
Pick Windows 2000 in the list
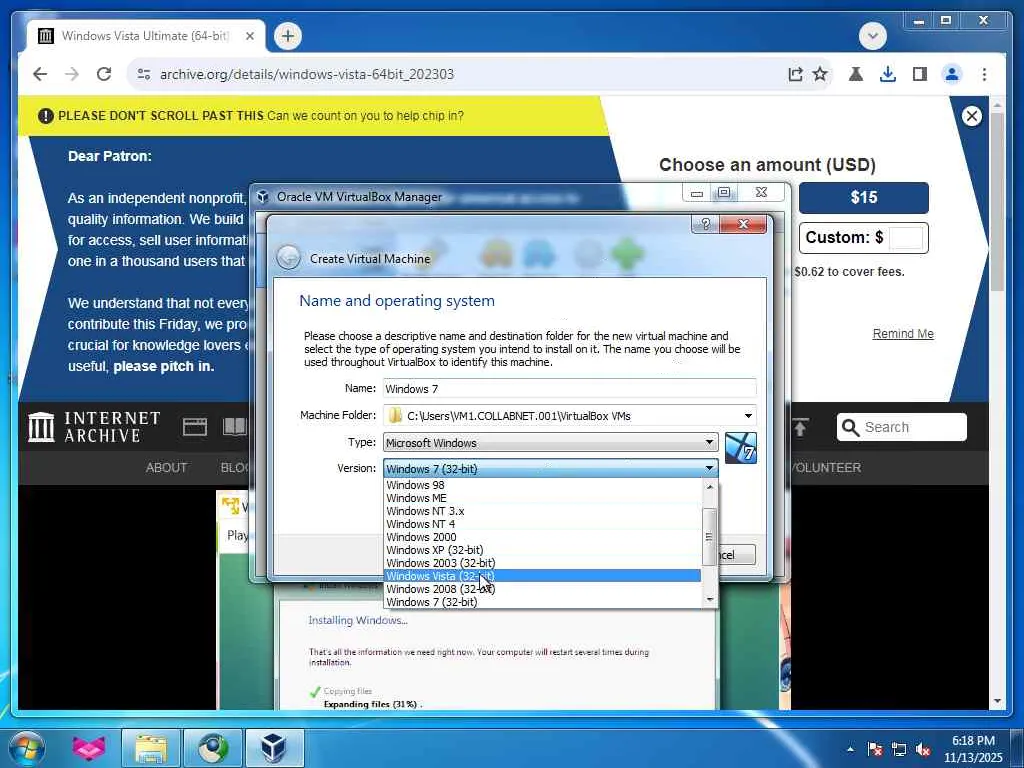click(x=542, y=537)
